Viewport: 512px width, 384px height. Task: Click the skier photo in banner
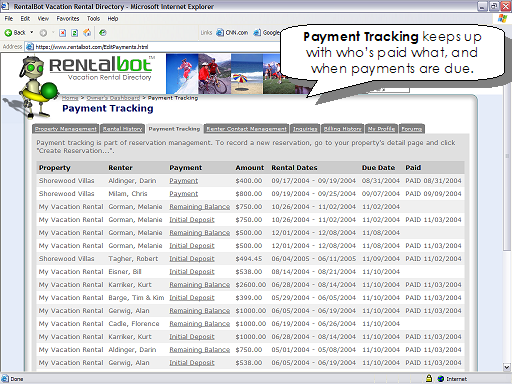(182, 74)
